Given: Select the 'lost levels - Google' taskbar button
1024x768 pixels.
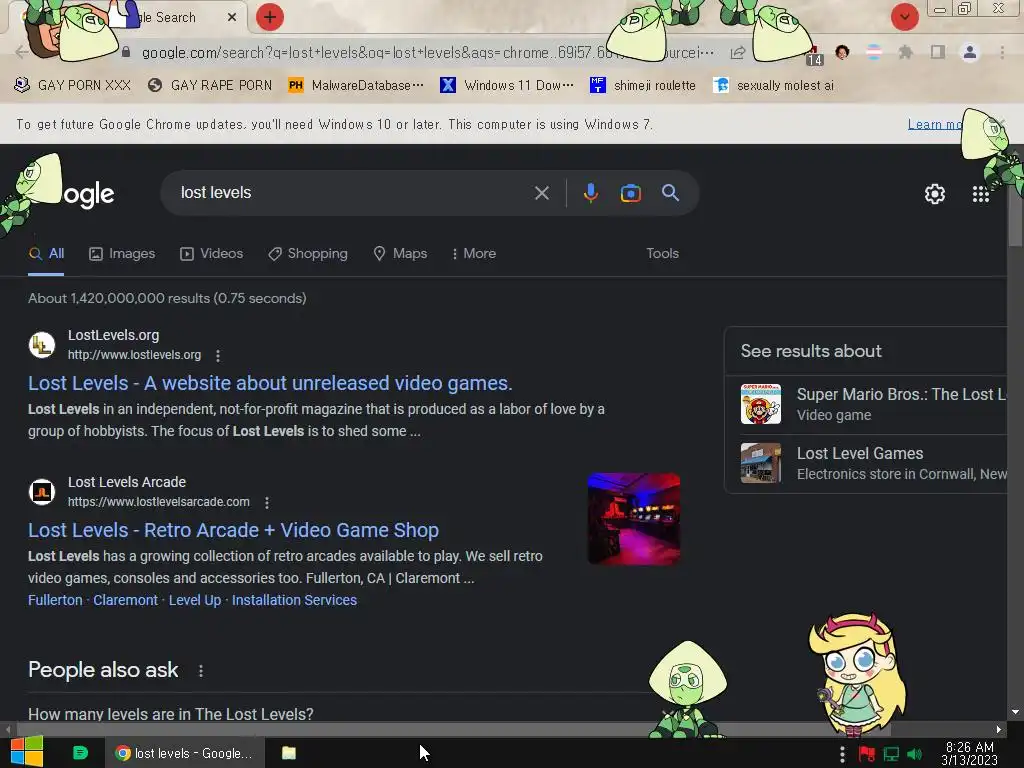Looking at the screenshot, I should (x=185, y=753).
